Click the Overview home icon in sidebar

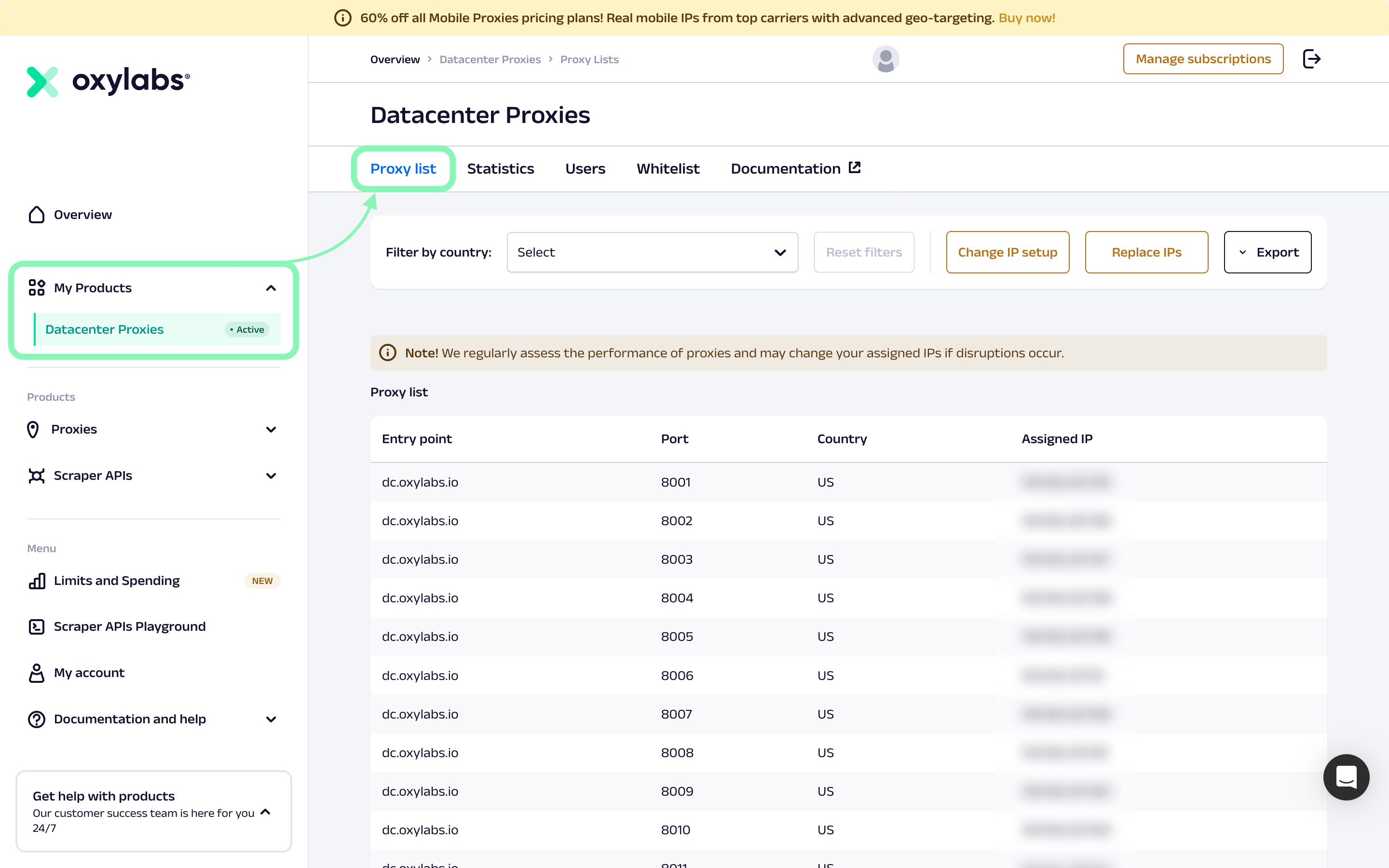coord(37,215)
